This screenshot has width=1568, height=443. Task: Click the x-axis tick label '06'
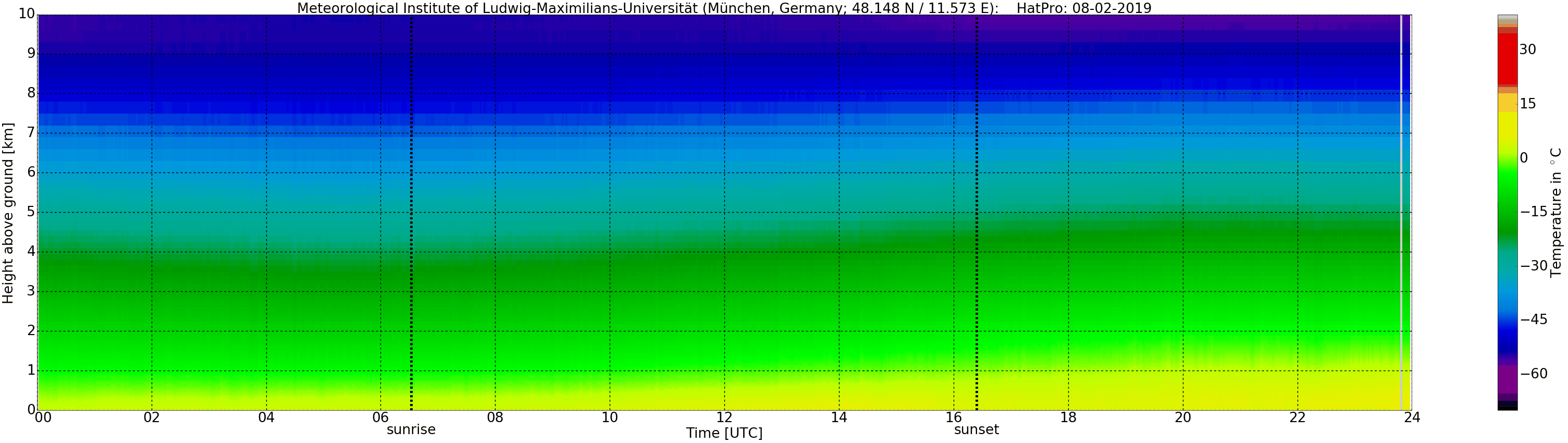click(380, 417)
